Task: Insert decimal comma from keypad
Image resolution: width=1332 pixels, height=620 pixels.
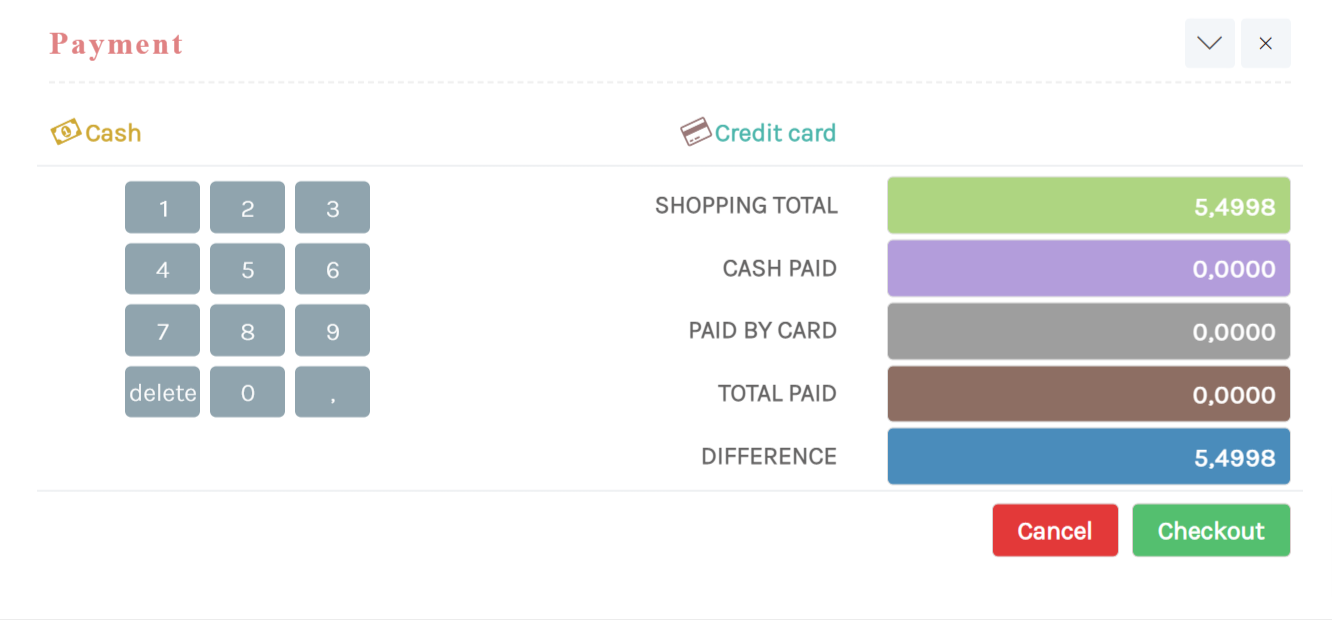Action: coord(332,392)
